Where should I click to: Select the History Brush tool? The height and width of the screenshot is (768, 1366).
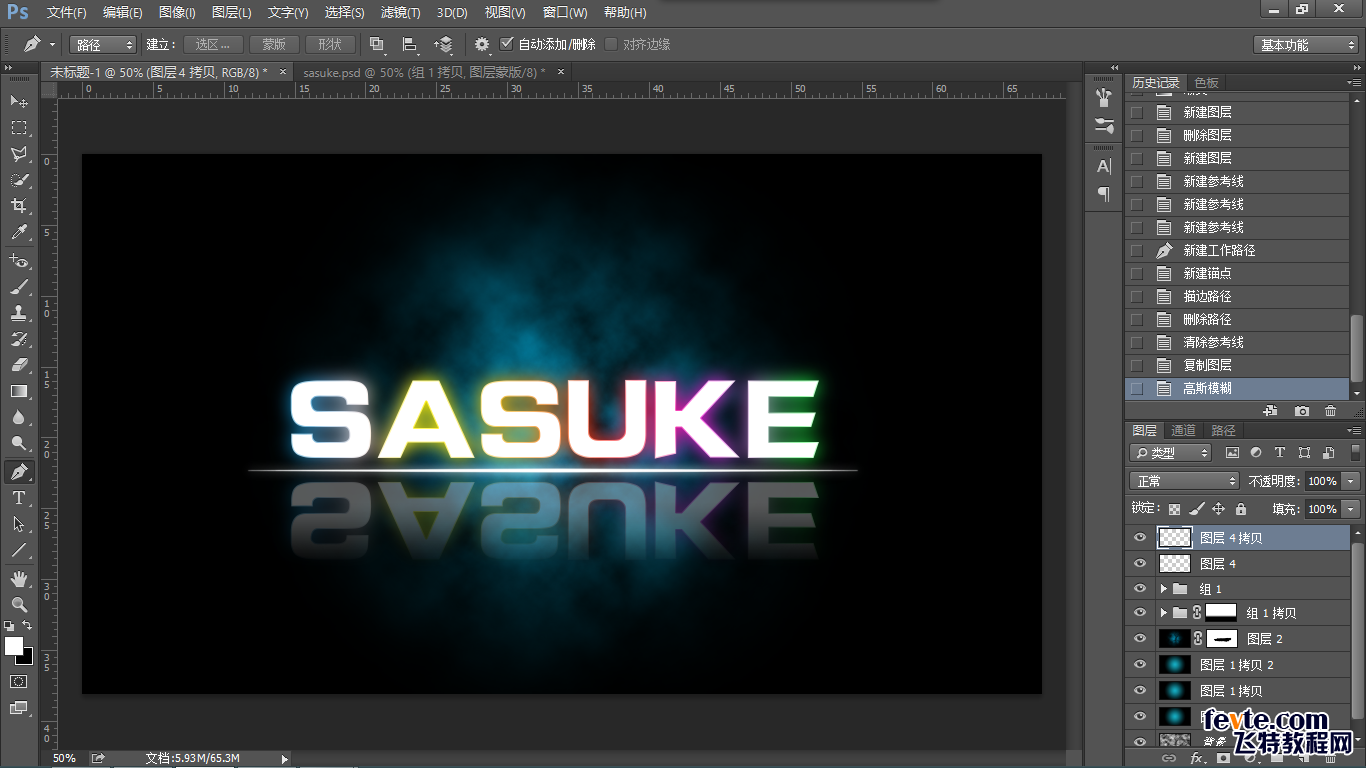tap(19, 339)
